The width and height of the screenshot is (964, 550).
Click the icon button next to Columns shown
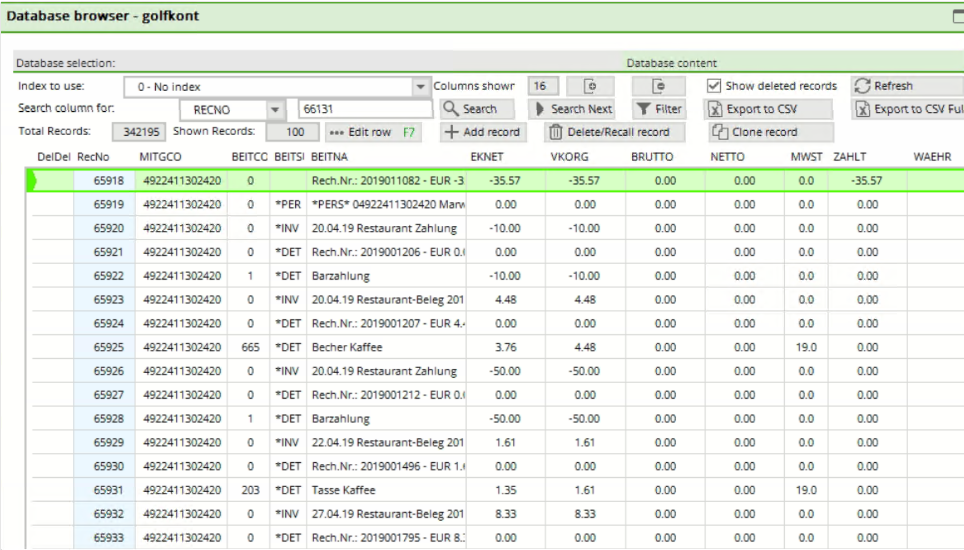590,86
